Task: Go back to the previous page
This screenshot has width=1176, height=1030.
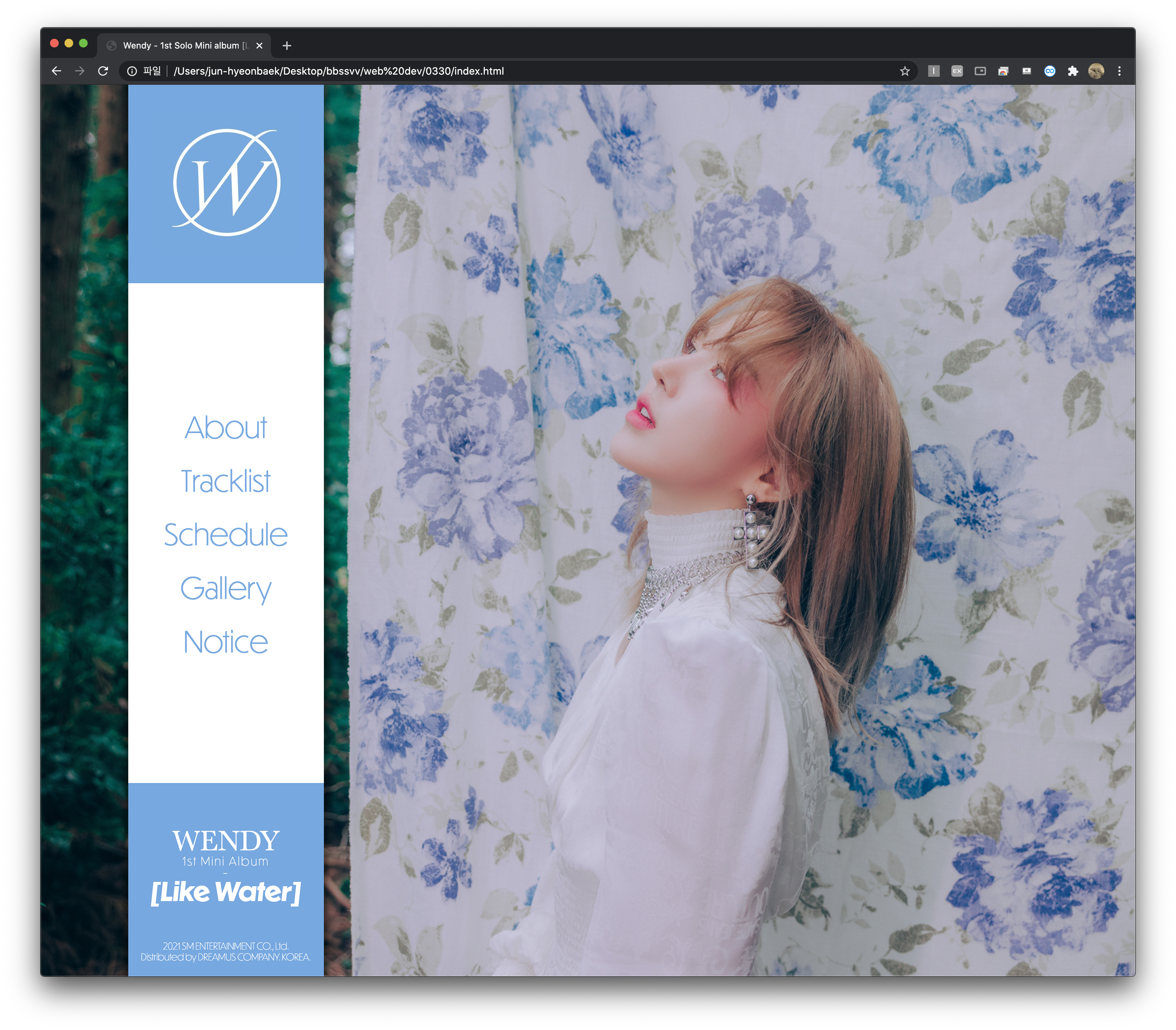Action: point(57,71)
